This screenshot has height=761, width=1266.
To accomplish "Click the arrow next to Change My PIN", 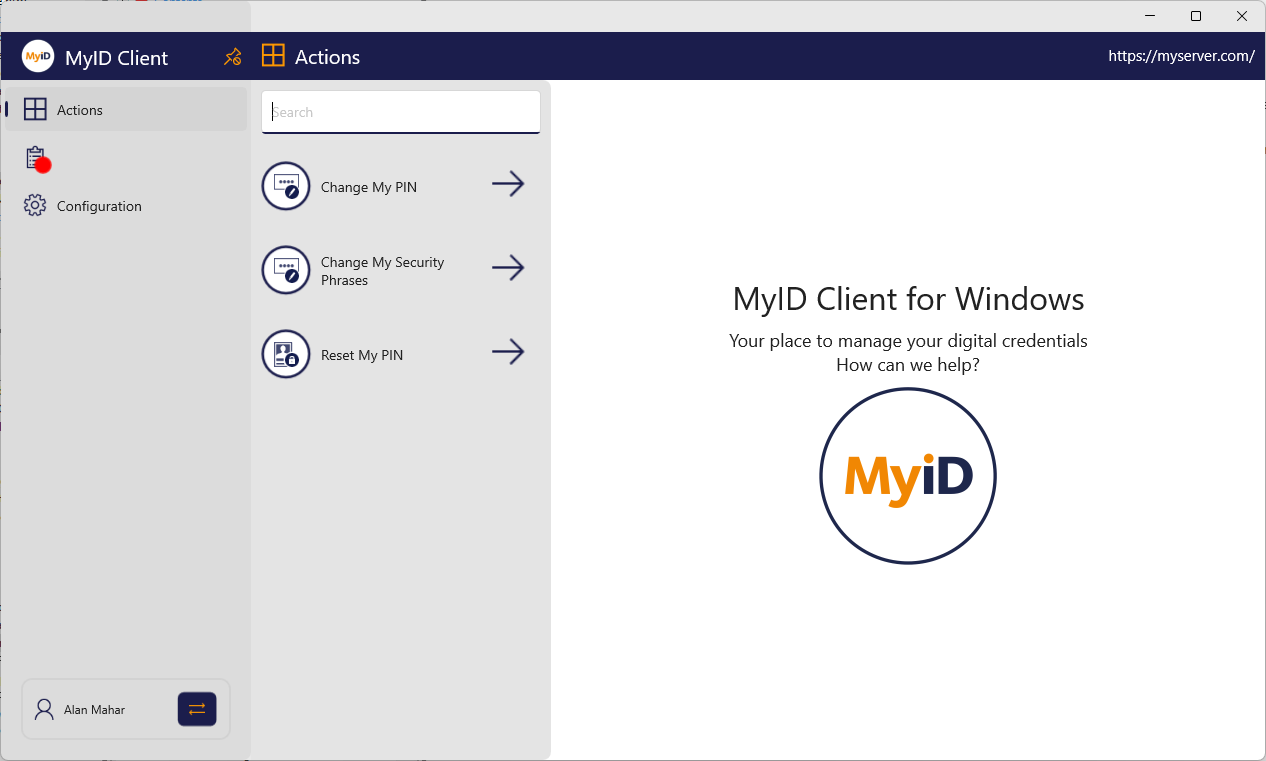I will click(x=508, y=184).
